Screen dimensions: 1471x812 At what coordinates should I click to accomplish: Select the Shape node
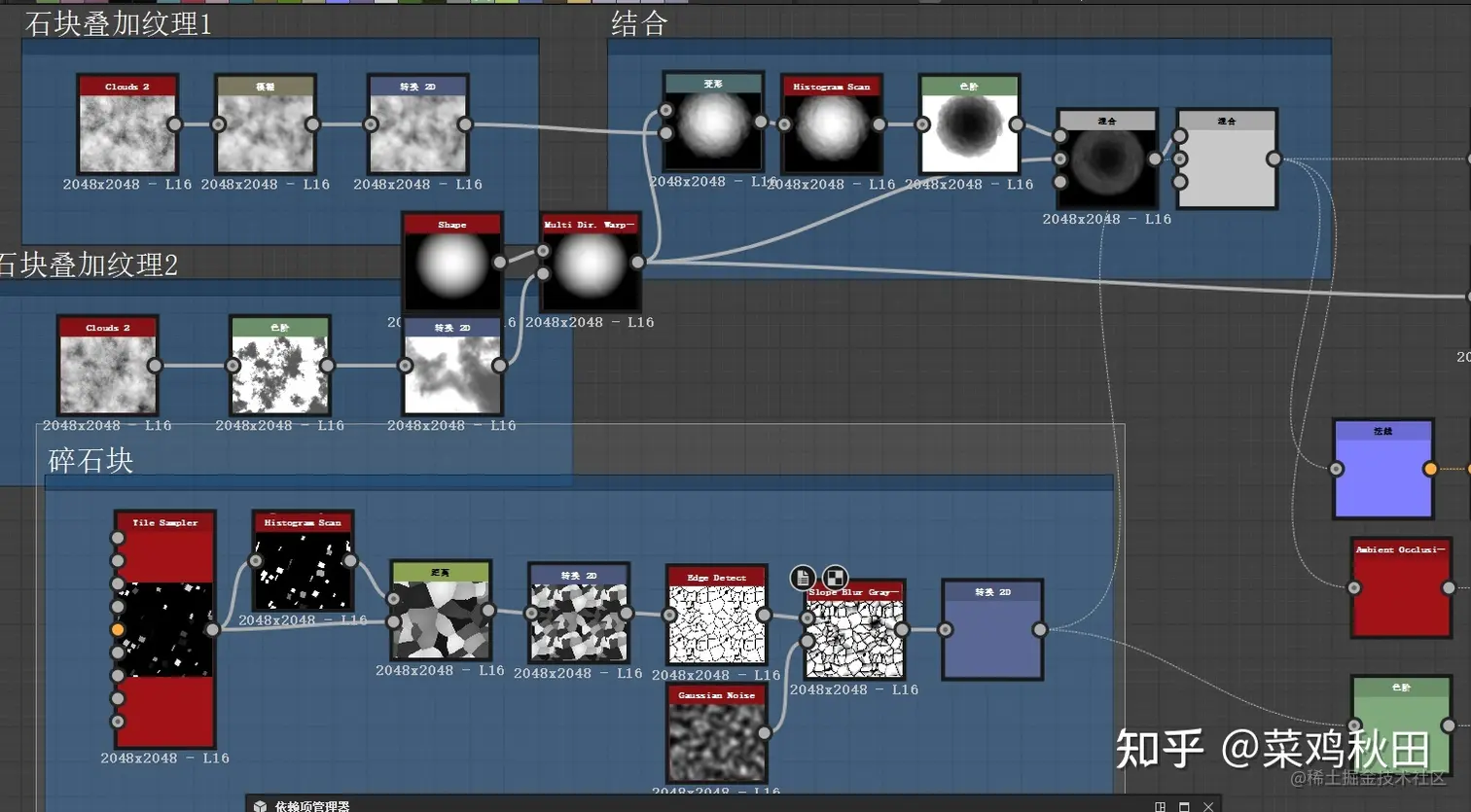point(452,263)
